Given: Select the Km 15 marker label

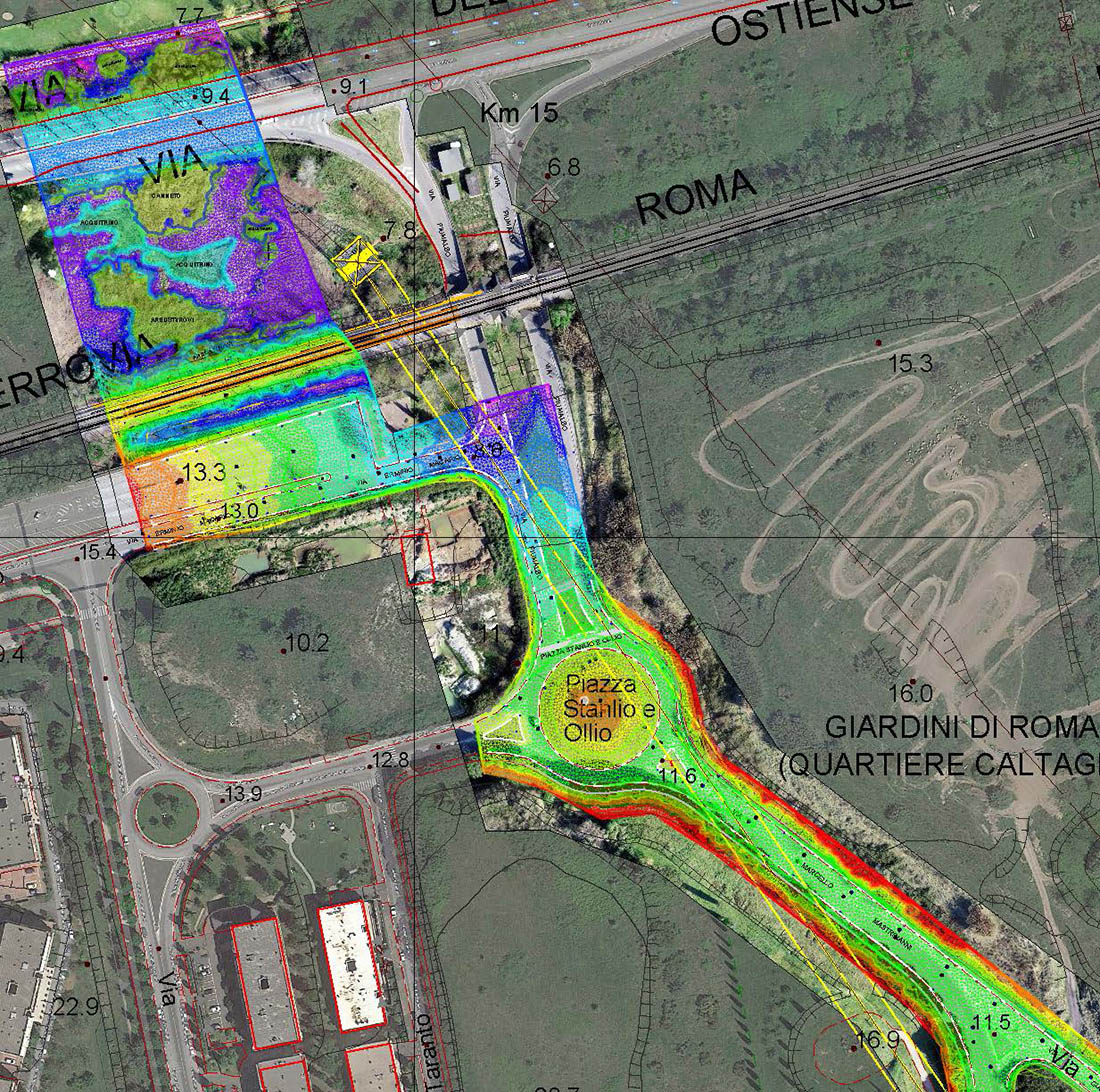Looking at the screenshot, I should click(x=518, y=113).
